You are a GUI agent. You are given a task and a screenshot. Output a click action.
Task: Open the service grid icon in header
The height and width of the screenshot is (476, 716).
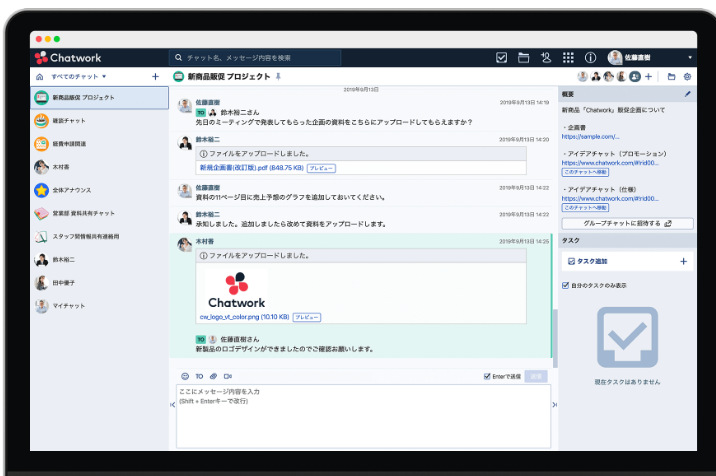tap(568, 58)
